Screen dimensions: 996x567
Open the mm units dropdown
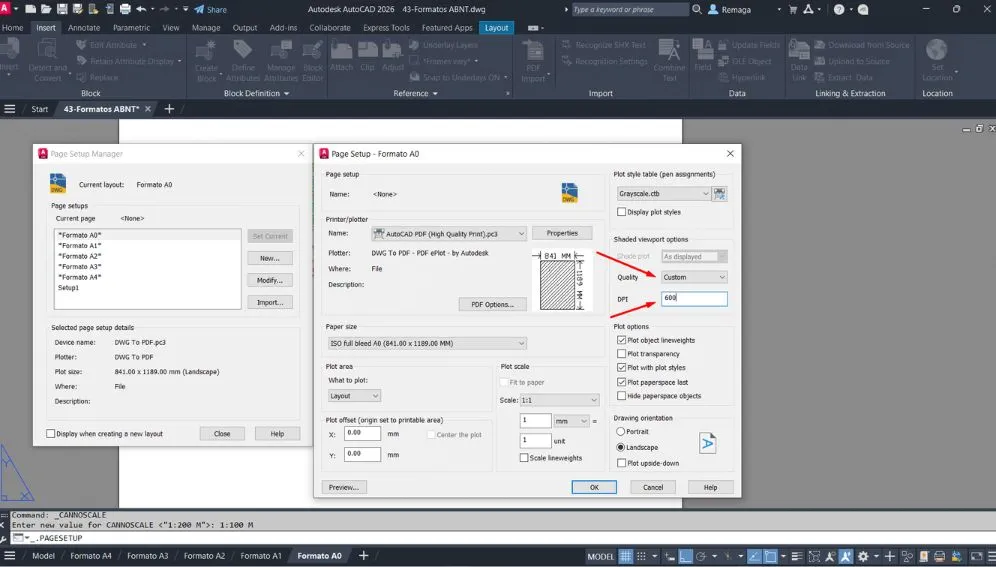pos(571,421)
